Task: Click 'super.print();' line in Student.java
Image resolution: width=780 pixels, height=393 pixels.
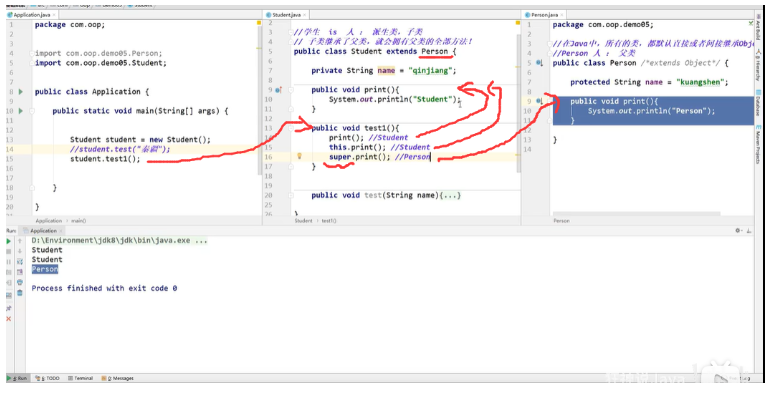Action: 360,157
